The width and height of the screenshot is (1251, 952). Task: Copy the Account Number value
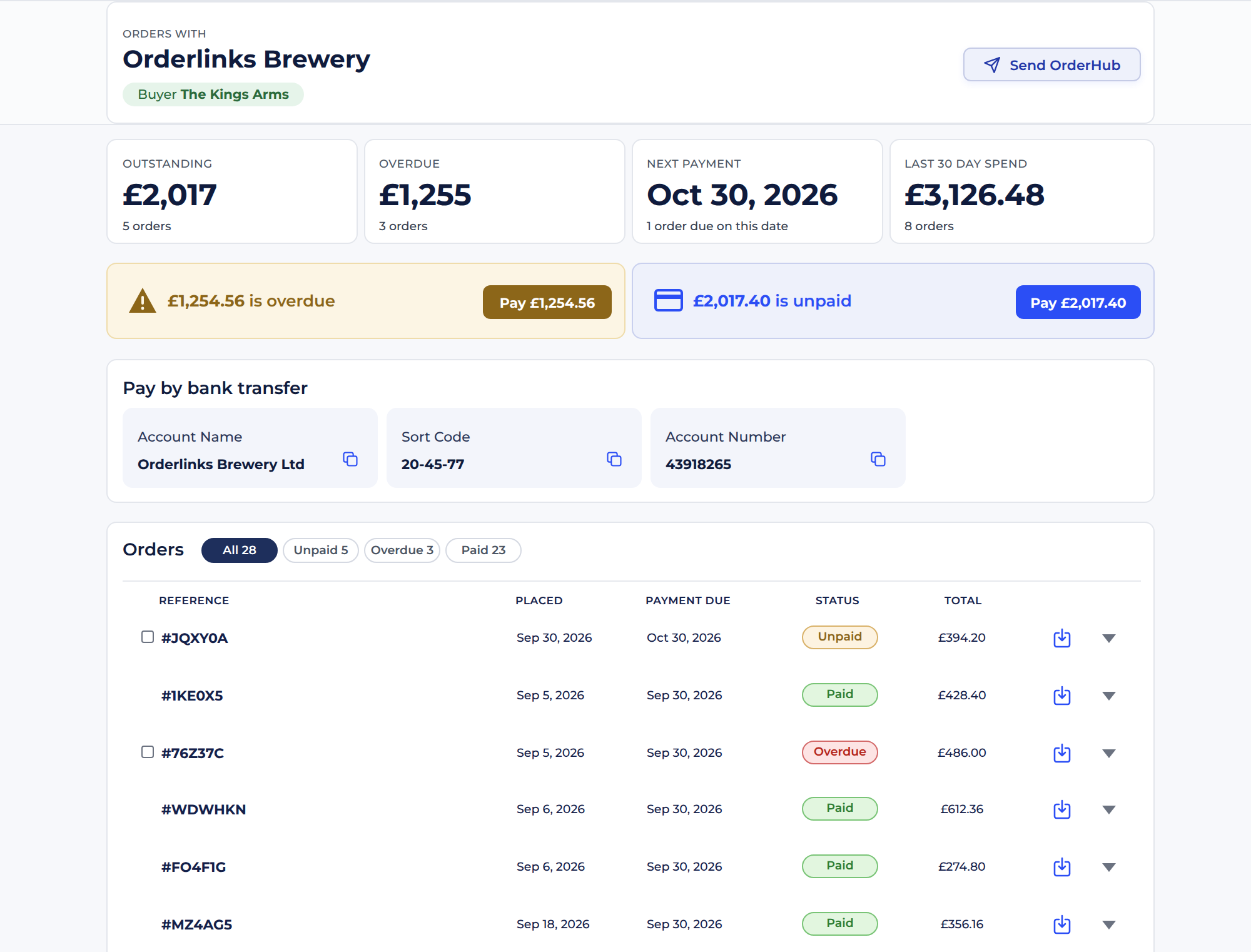[878, 459]
